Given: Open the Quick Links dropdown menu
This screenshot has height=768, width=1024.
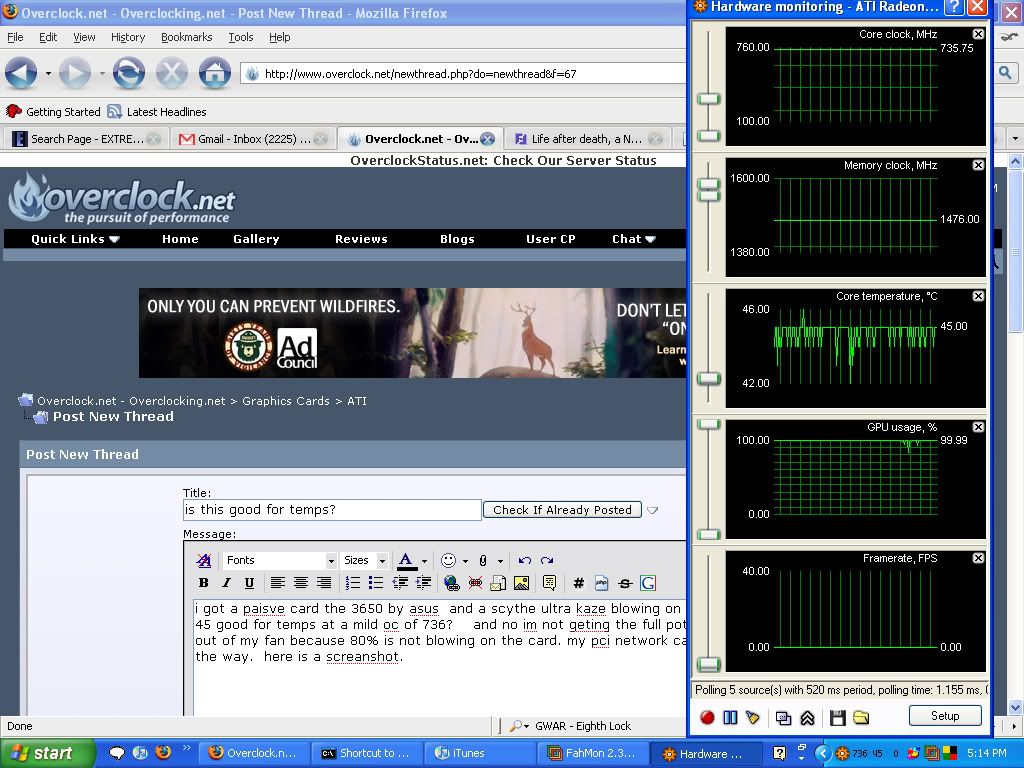Looking at the screenshot, I should pyautogui.click(x=75, y=239).
